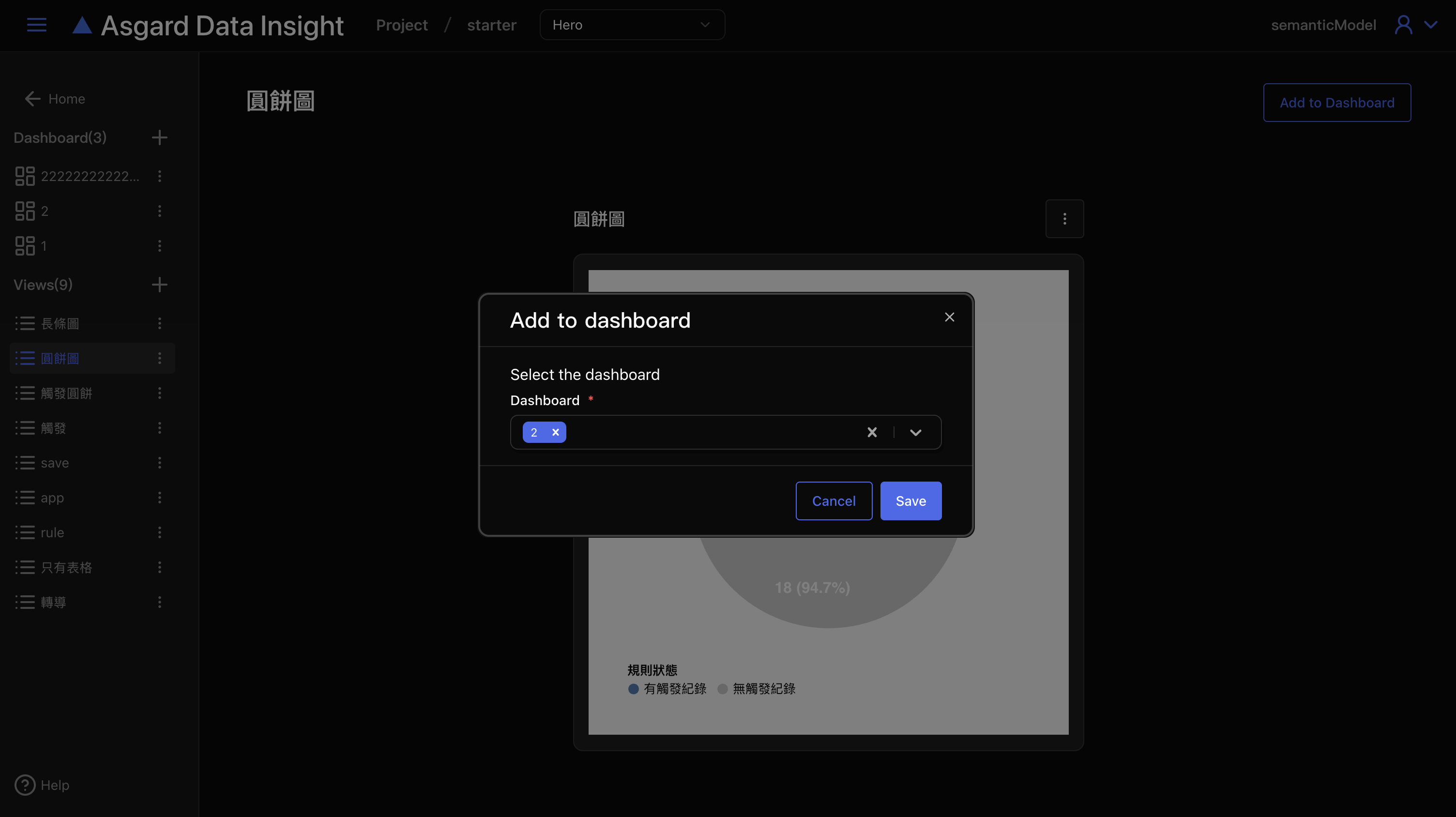
Task: Select the 觸發圓餅 view in sidebar
Action: click(66, 393)
